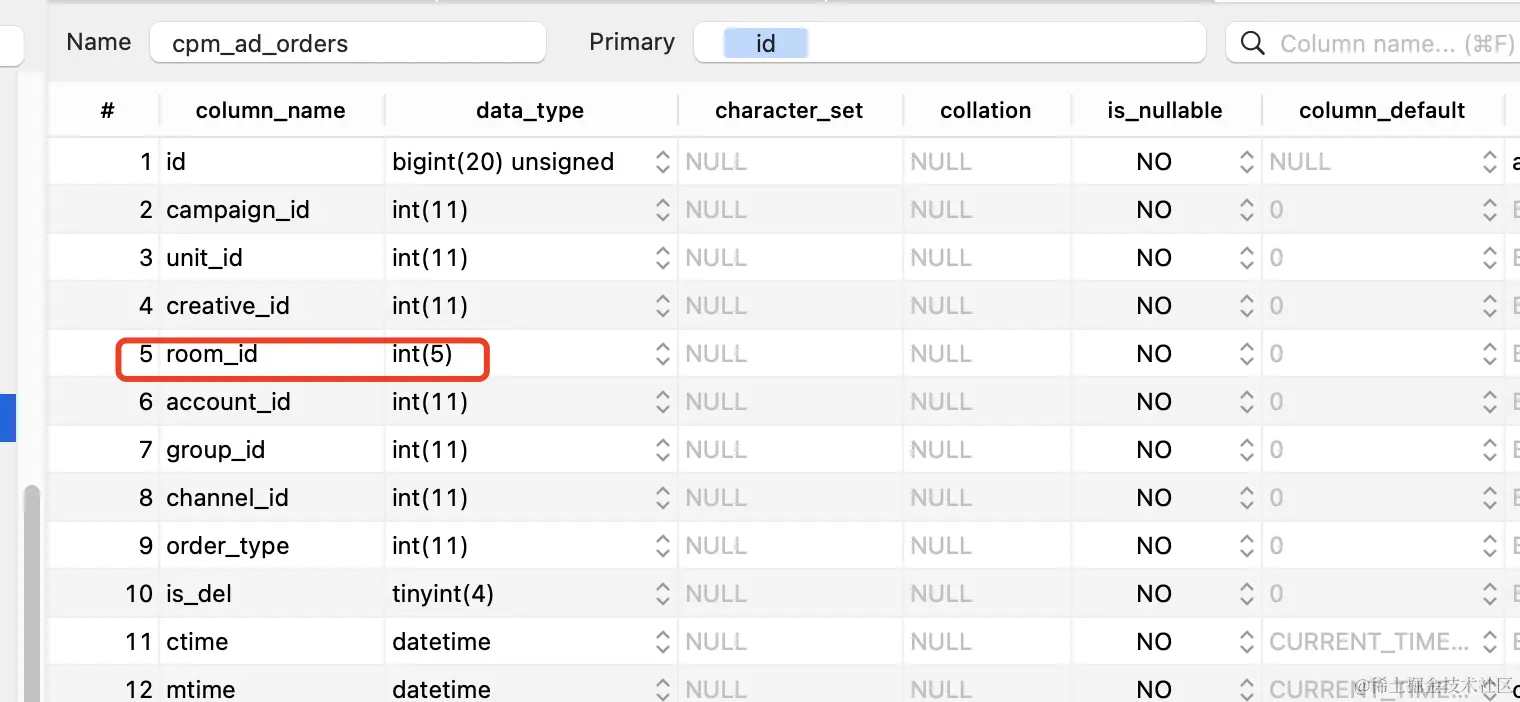Click is_nullable NO value of account_id row
The height and width of the screenshot is (702, 1520).
coord(1154,402)
